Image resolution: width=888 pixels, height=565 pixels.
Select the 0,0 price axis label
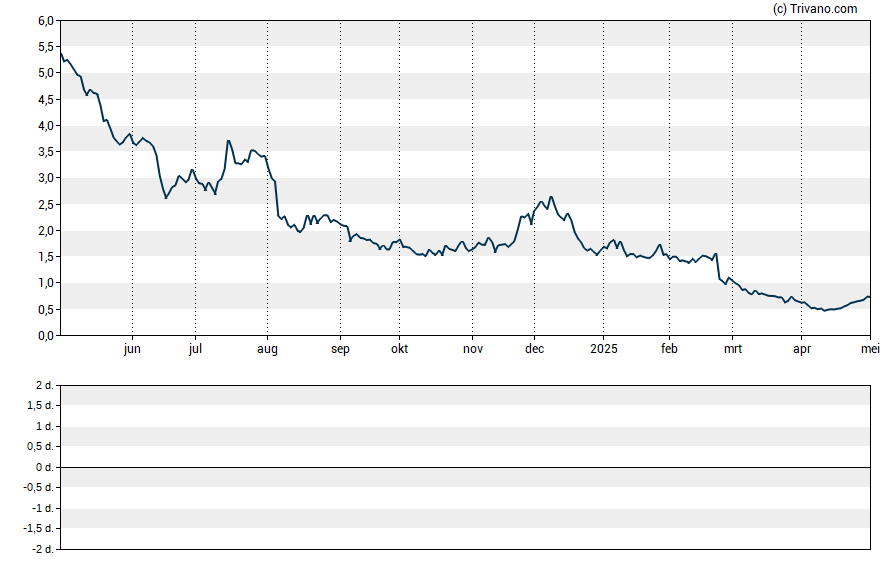46,336
